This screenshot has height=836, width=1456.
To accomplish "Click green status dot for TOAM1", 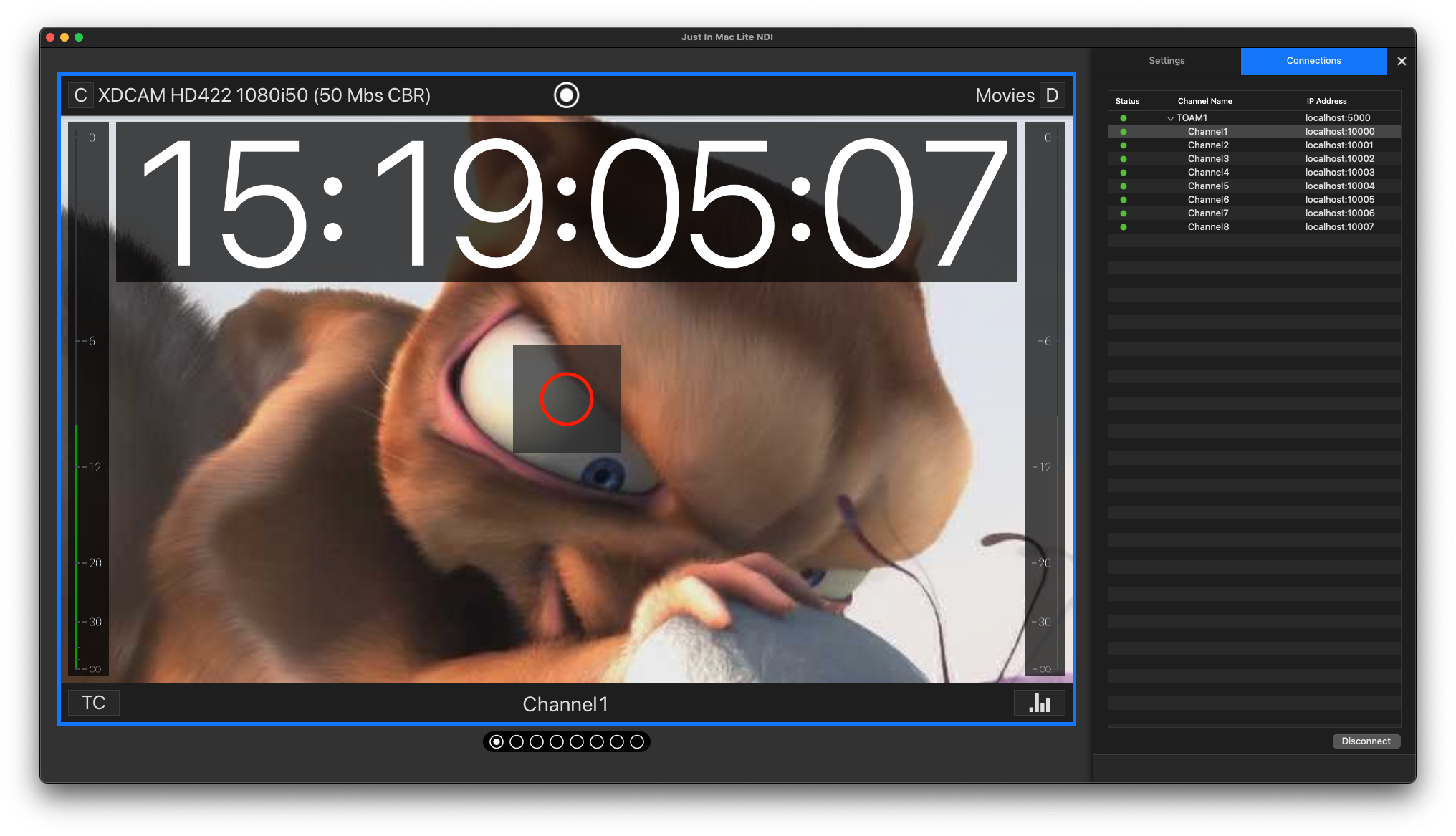I will pyautogui.click(x=1124, y=118).
